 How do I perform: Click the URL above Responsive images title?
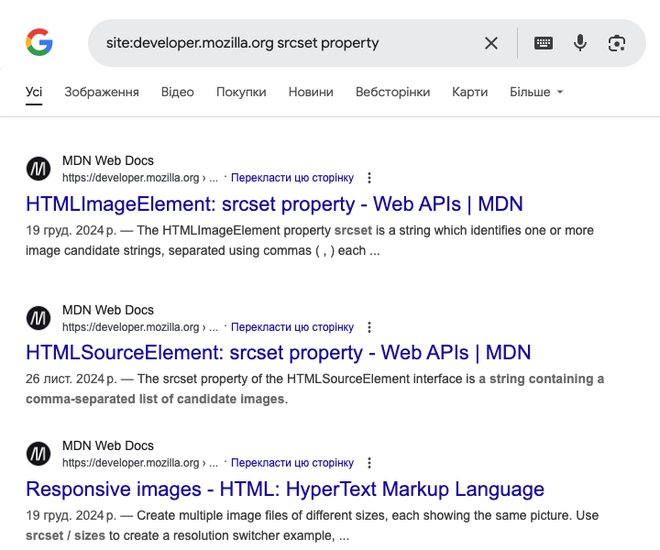140,463
